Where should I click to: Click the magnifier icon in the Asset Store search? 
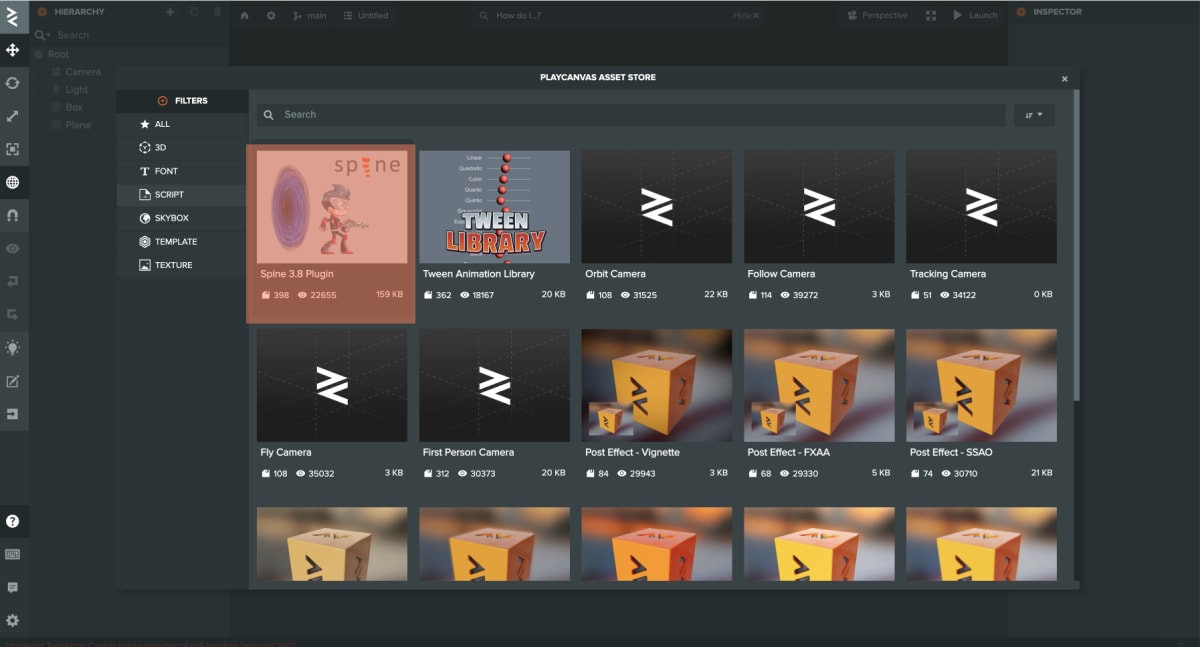269,115
